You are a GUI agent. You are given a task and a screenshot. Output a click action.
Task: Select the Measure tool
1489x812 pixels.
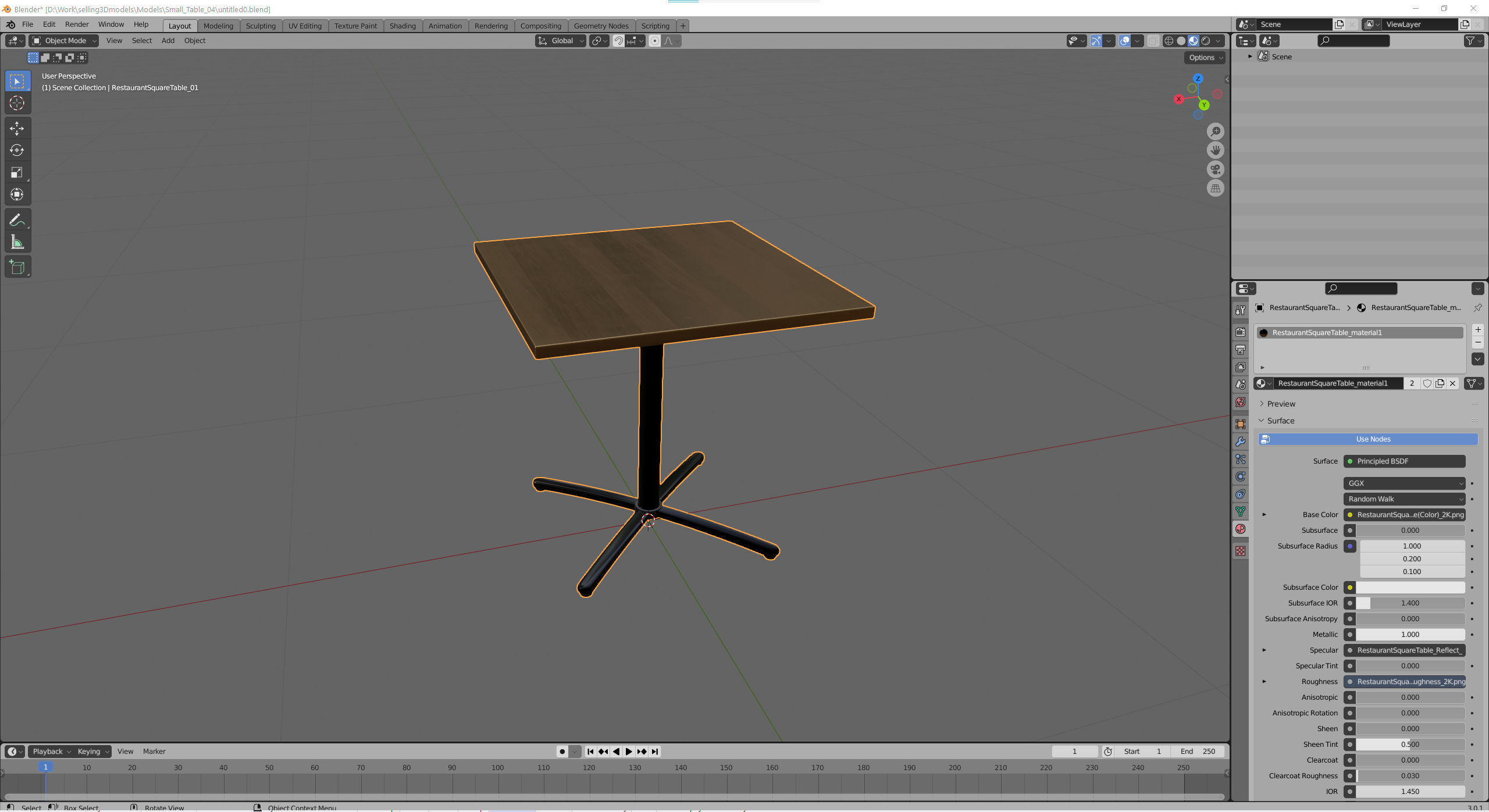click(x=17, y=242)
